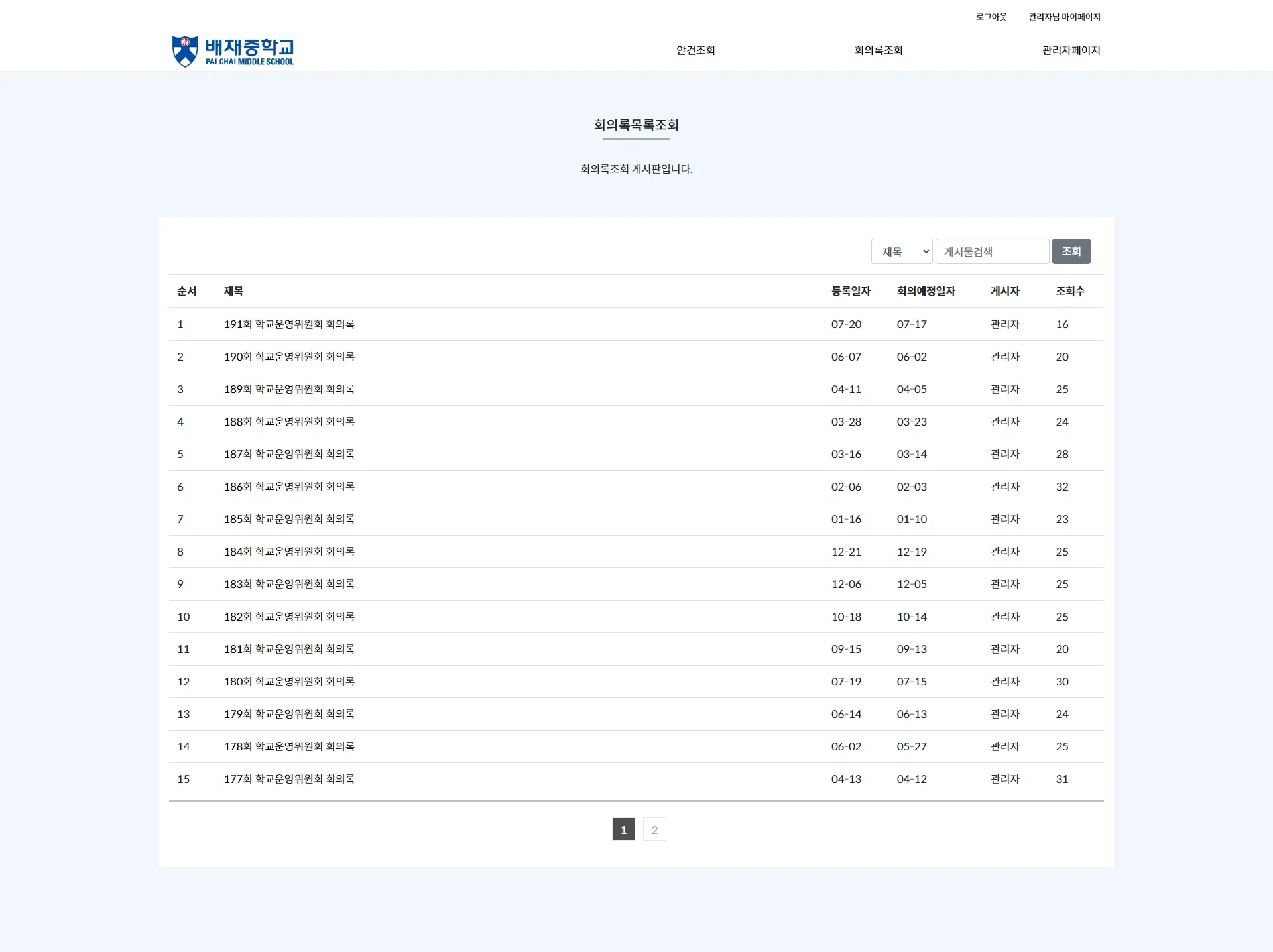This screenshot has width=1273, height=952.
Task: Click meeting date 06-02 in 190회 row
Action: click(x=912, y=357)
